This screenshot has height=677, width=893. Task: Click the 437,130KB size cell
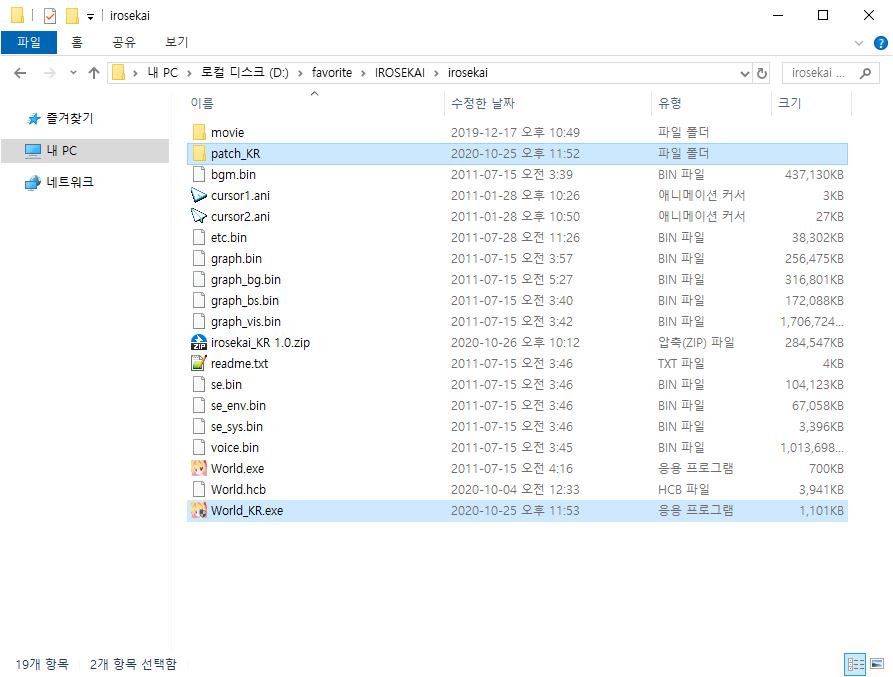(x=814, y=174)
